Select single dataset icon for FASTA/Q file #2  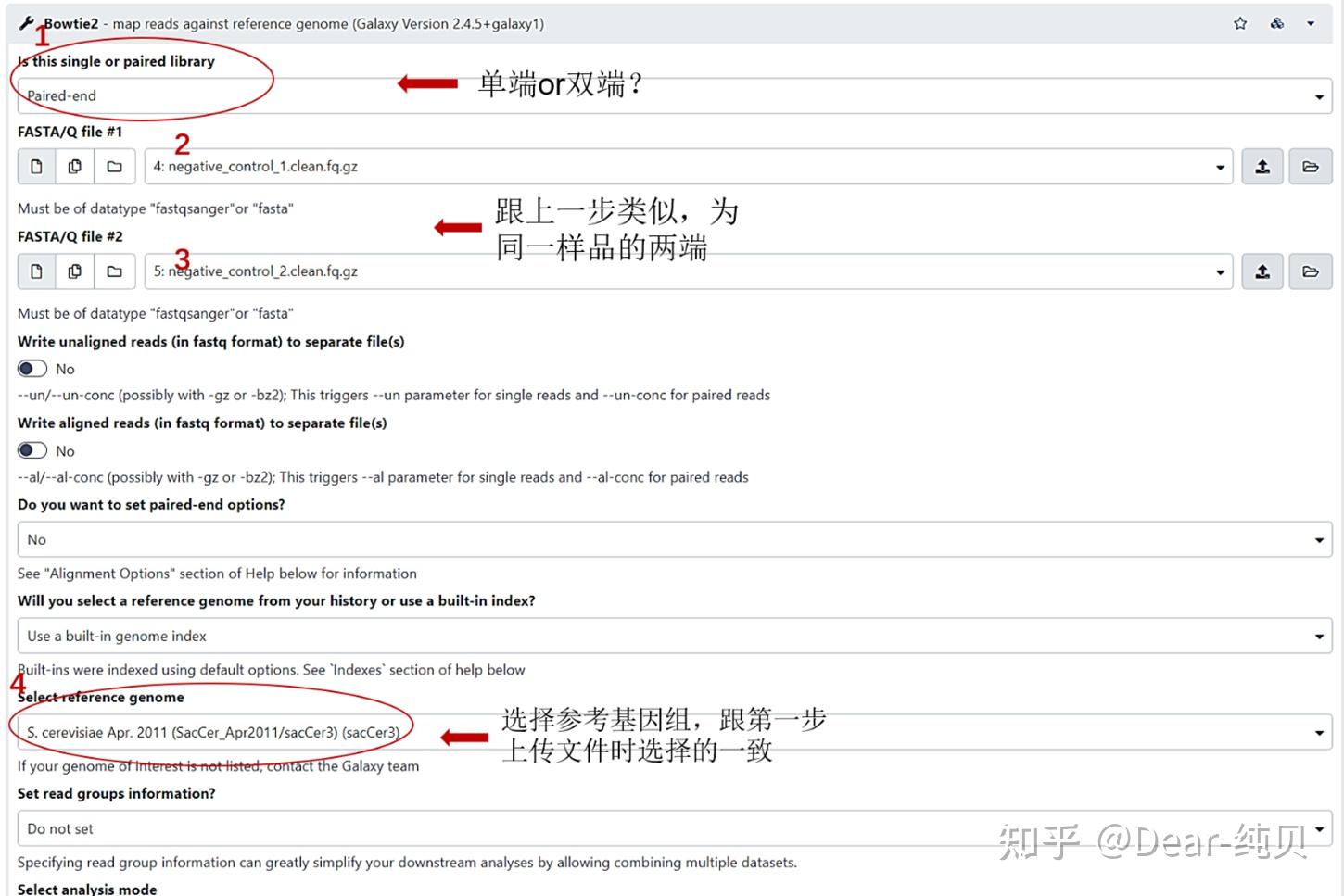[x=36, y=271]
